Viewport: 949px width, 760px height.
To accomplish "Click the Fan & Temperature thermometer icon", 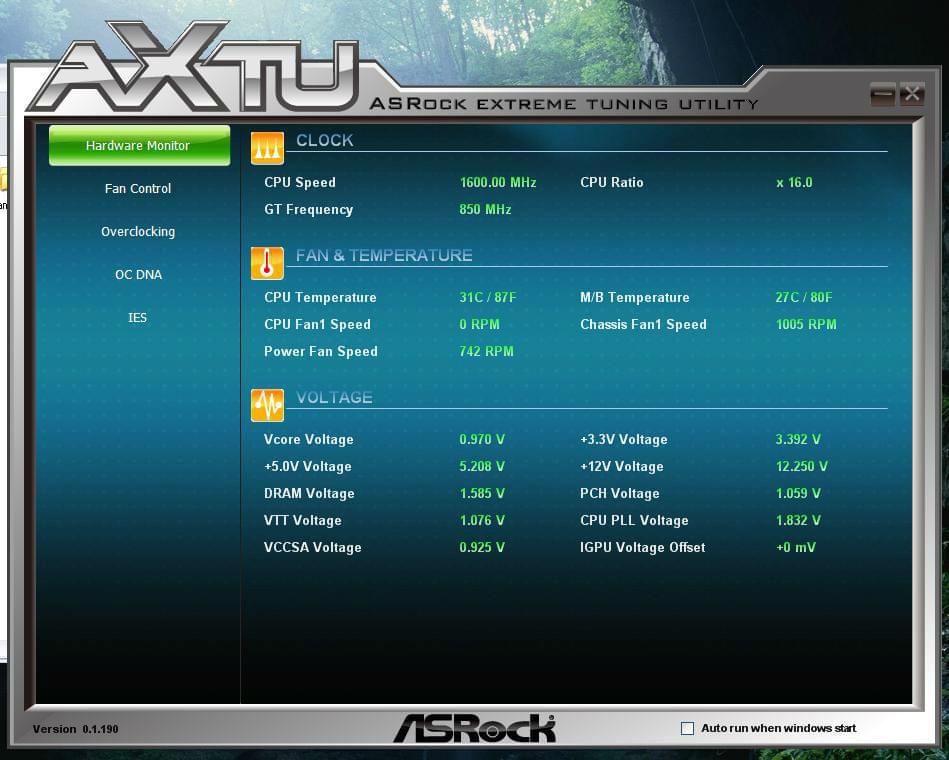I will pos(267,263).
